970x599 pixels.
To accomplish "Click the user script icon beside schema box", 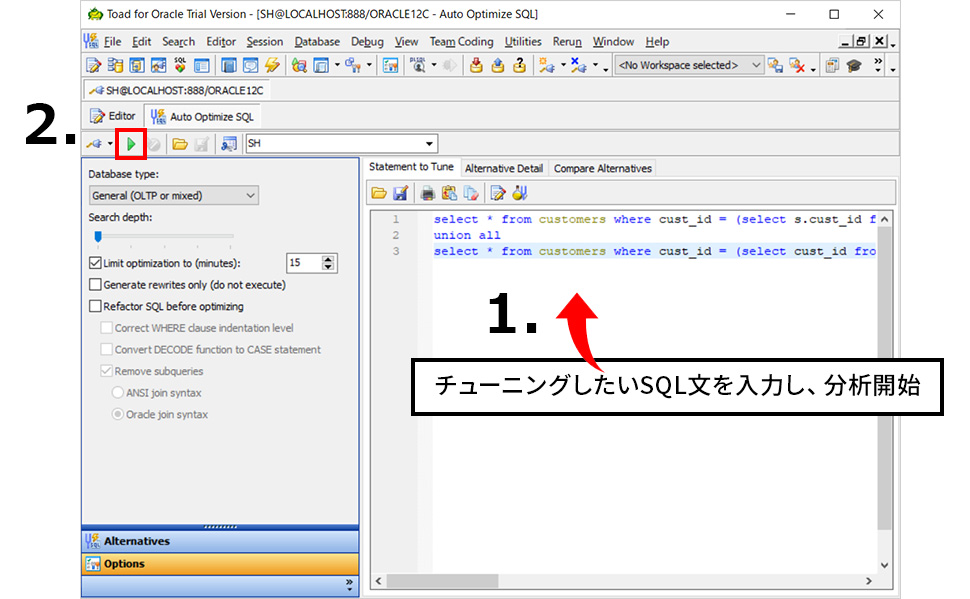I will [x=228, y=144].
